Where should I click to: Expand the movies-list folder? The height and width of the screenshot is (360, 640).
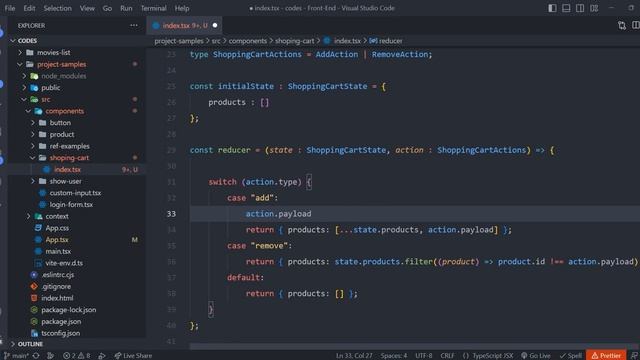coord(77,52)
